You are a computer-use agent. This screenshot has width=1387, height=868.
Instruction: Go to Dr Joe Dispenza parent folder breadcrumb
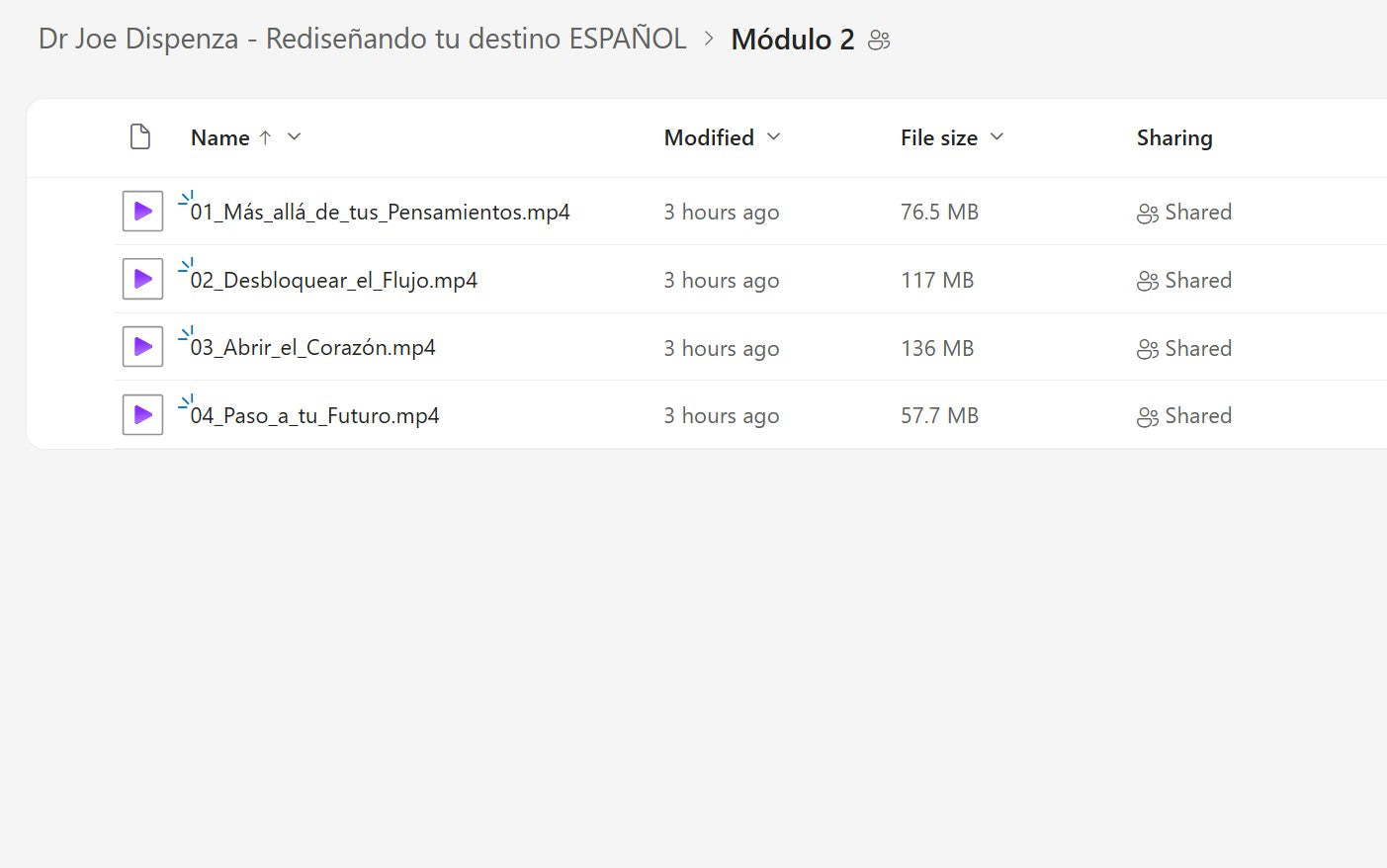pyautogui.click(x=362, y=39)
